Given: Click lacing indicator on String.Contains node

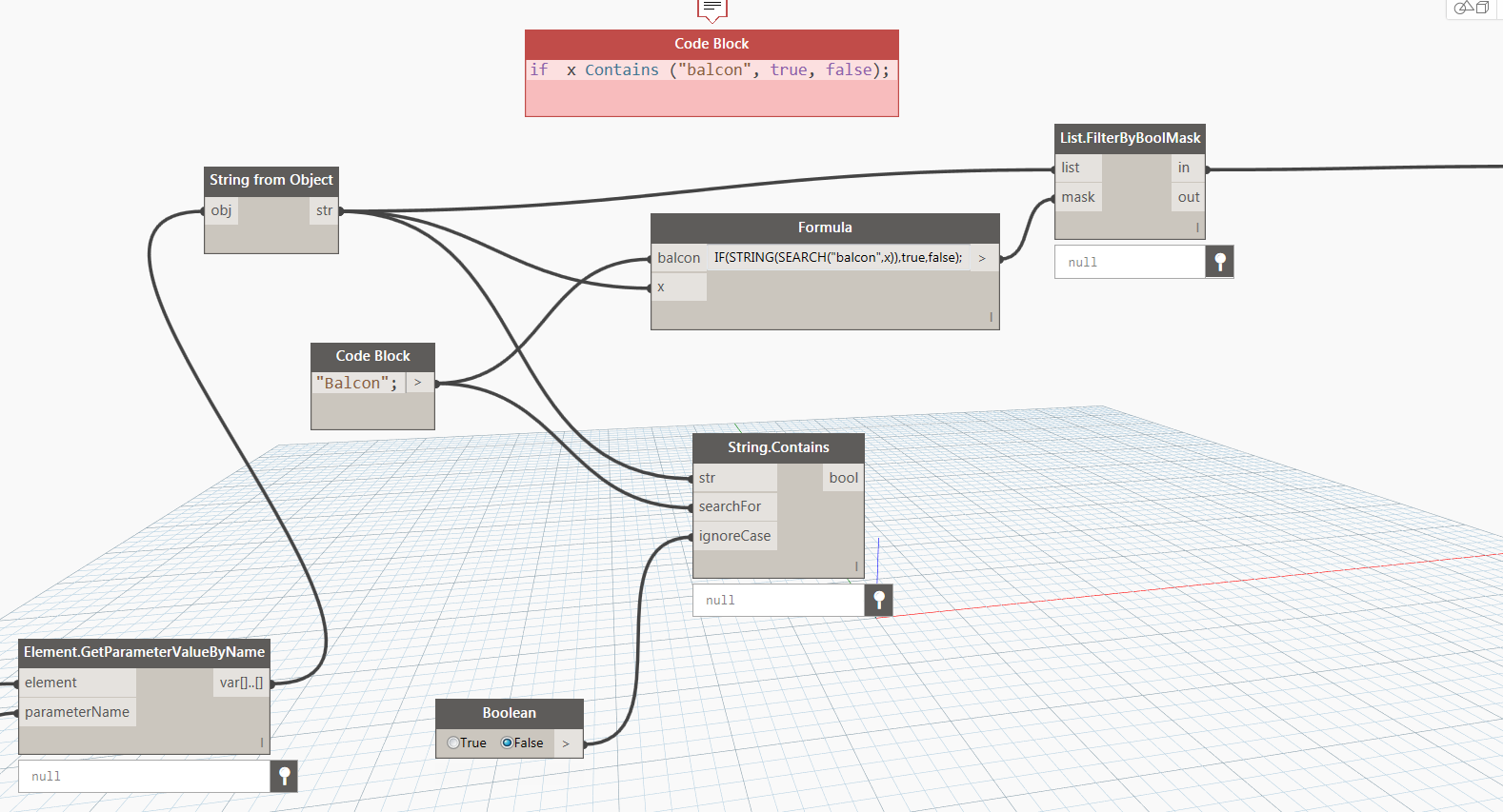Looking at the screenshot, I should pyautogui.click(x=856, y=566).
